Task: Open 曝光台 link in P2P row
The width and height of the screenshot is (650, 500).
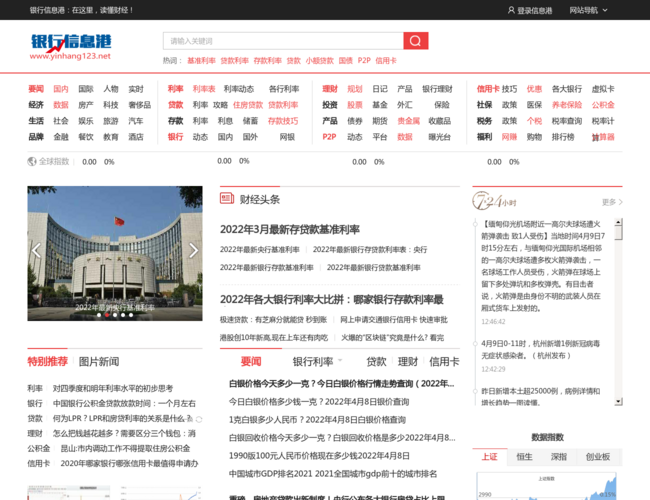Action: [x=439, y=137]
